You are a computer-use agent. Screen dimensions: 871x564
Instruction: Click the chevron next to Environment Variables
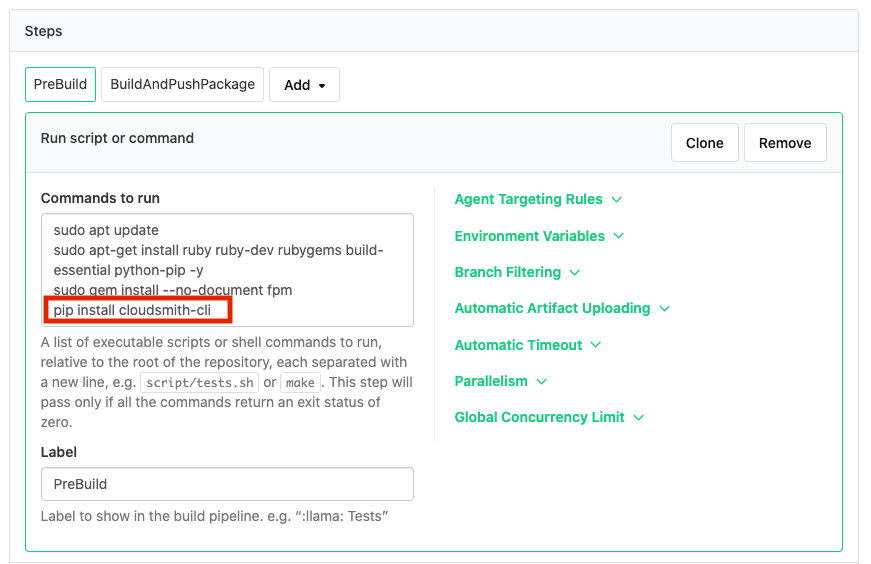pos(619,236)
